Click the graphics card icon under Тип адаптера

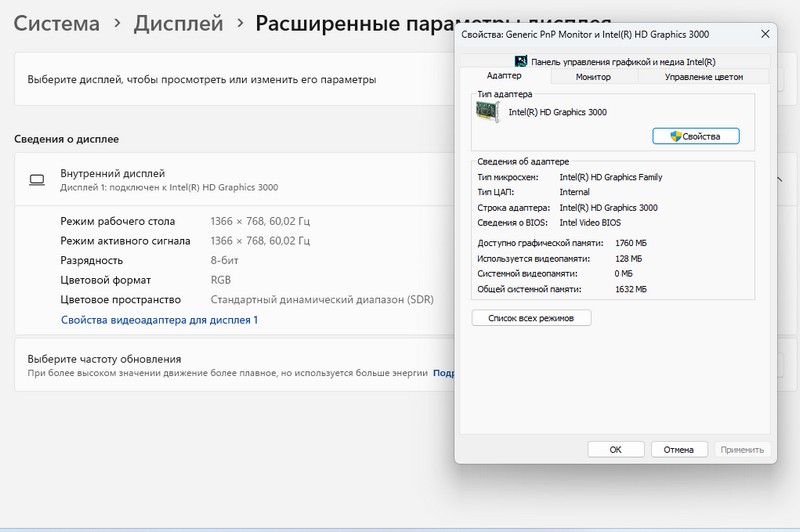pos(491,113)
